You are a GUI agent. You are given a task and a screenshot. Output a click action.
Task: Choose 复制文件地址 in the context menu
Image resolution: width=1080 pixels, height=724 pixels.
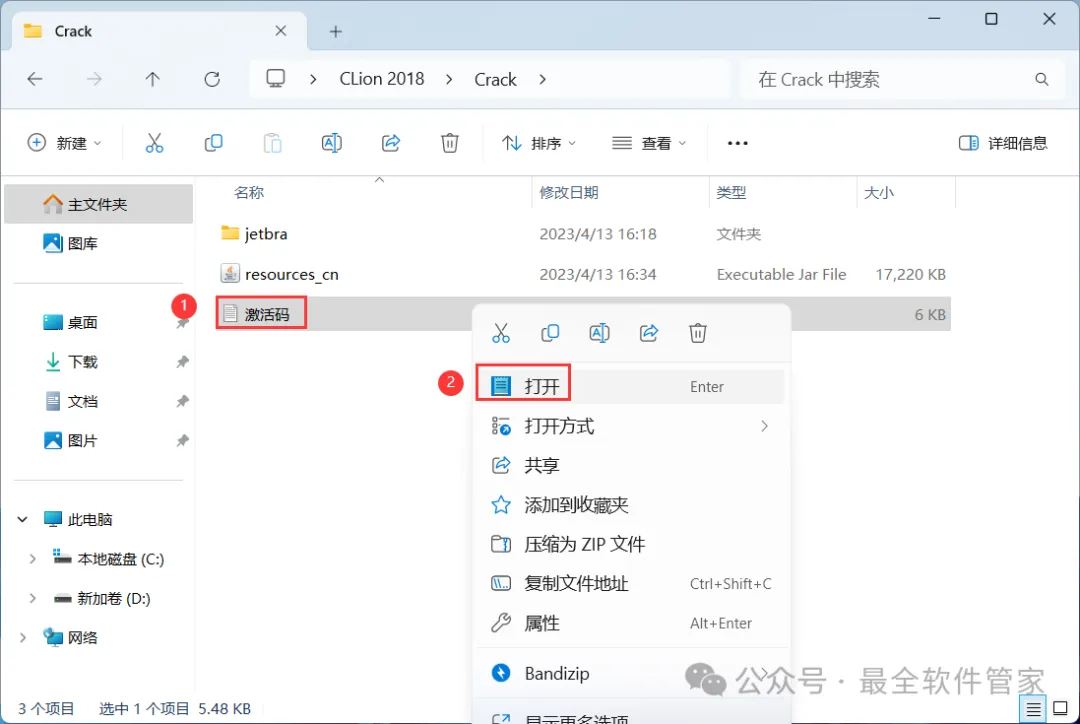[x=631, y=584]
